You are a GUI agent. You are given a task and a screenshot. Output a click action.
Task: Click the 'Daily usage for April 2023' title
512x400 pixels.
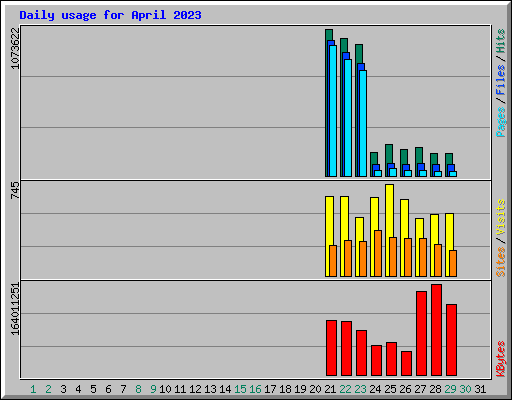pos(110,15)
